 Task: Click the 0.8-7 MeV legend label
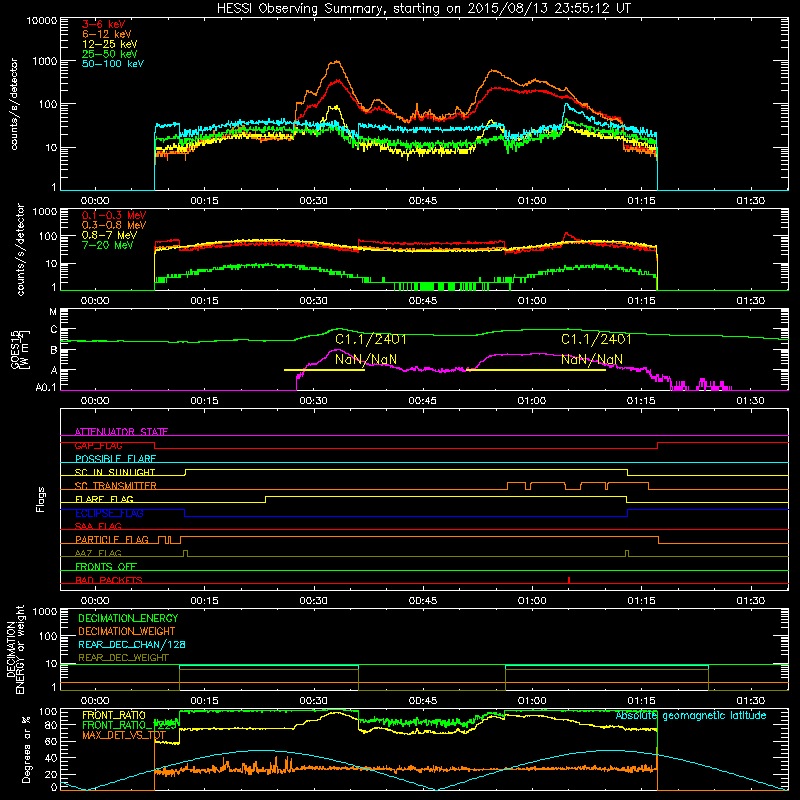click(109, 235)
